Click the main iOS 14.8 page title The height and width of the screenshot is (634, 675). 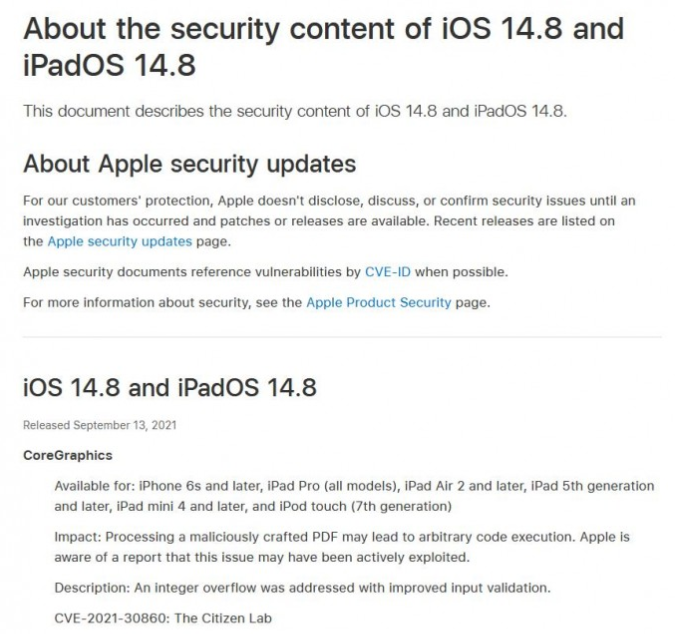[323, 46]
